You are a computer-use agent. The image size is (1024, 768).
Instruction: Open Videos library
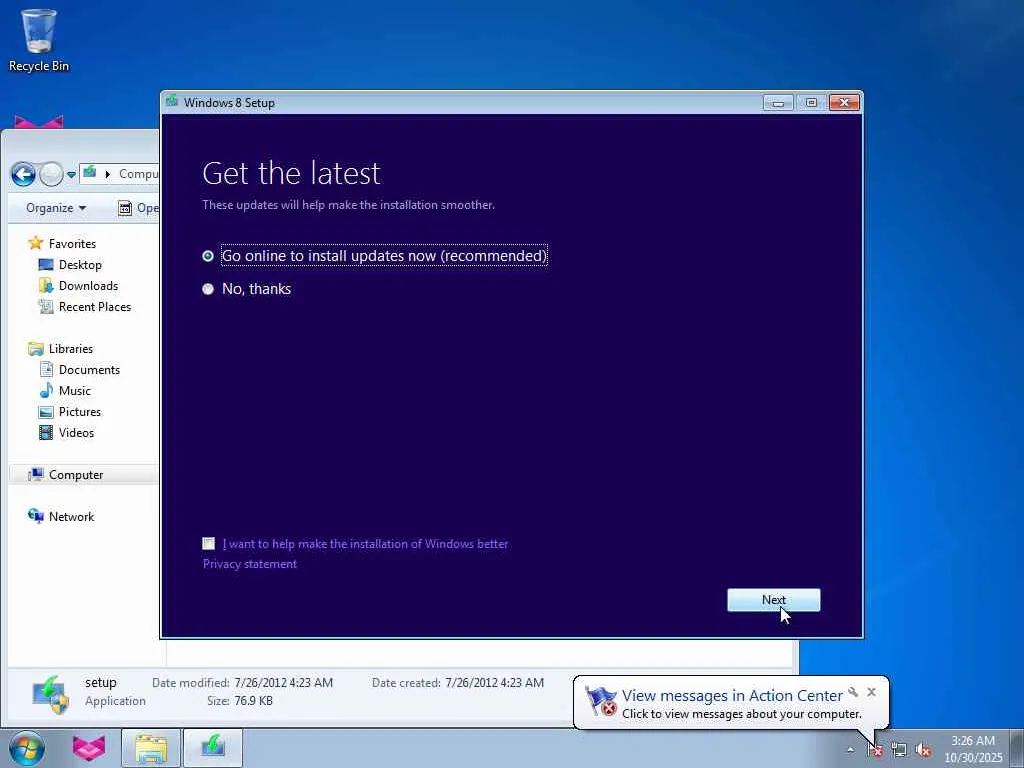[76, 432]
